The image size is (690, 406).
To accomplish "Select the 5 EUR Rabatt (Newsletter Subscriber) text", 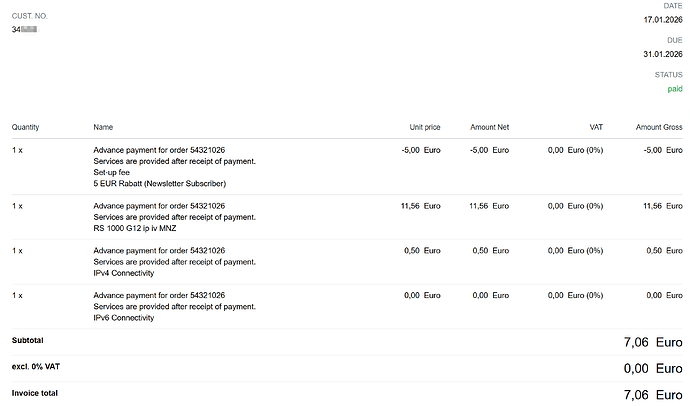I will point(159,183).
